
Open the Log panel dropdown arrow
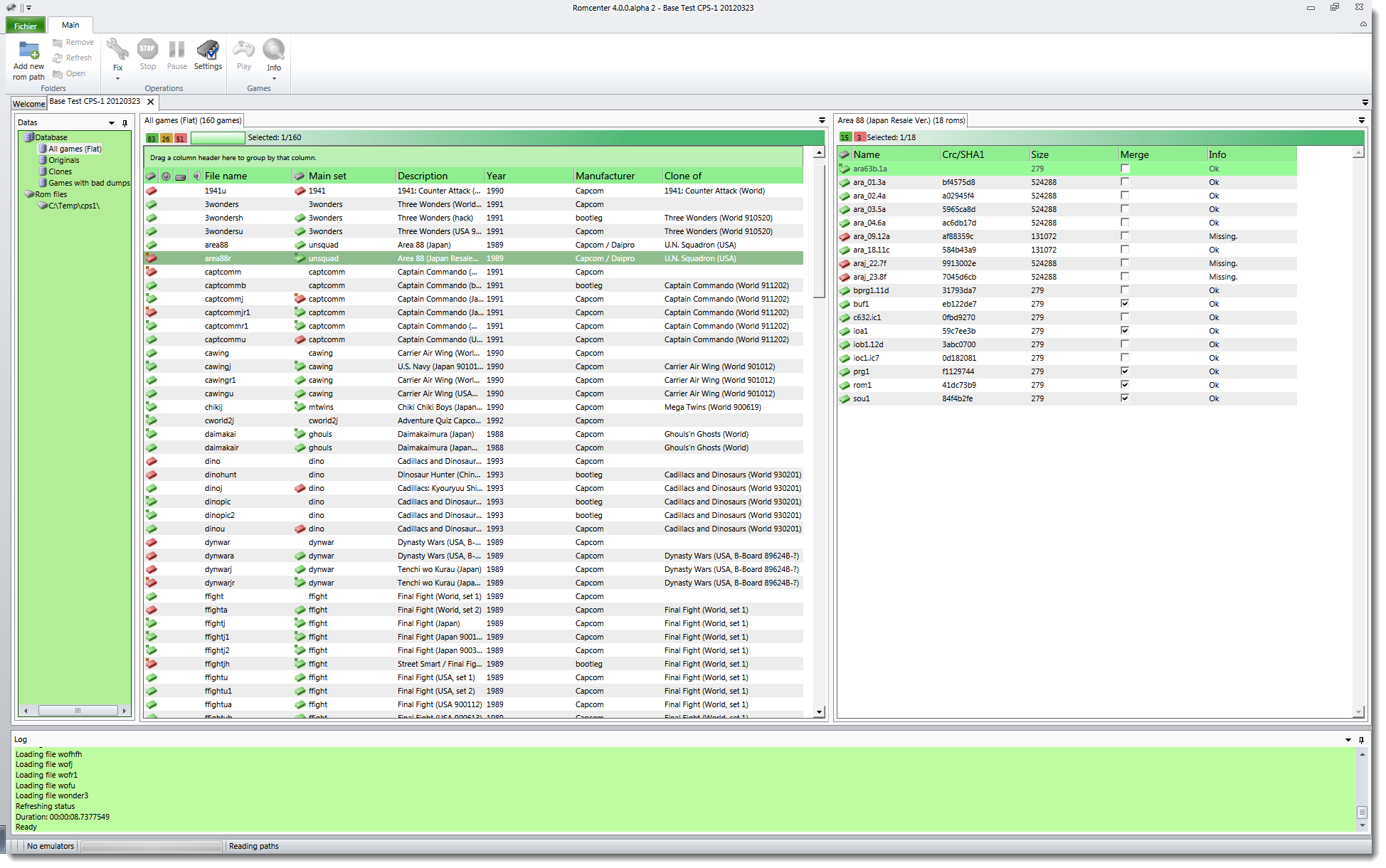point(1348,740)
